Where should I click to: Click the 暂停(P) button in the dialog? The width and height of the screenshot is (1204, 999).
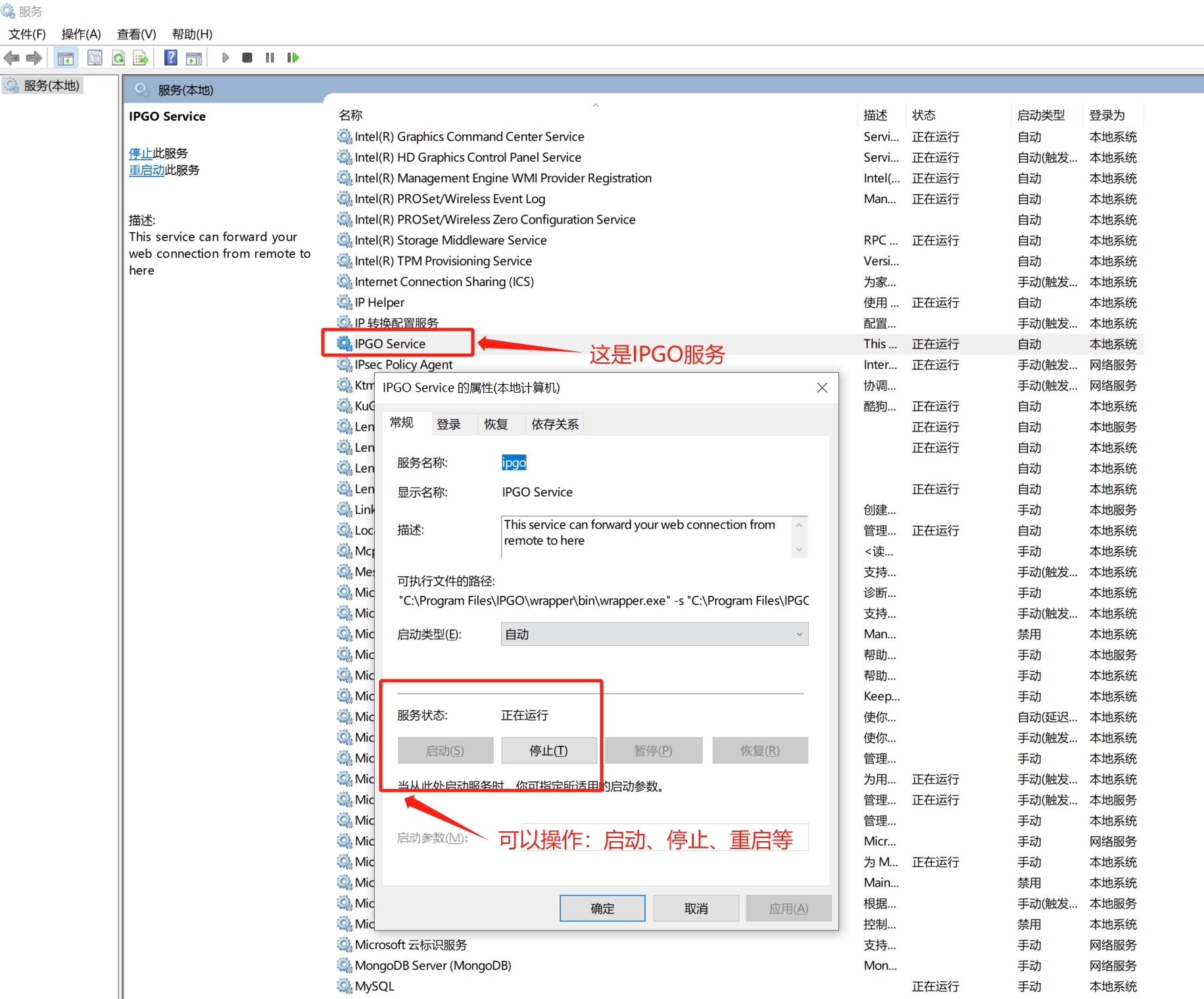coord(654,750)
